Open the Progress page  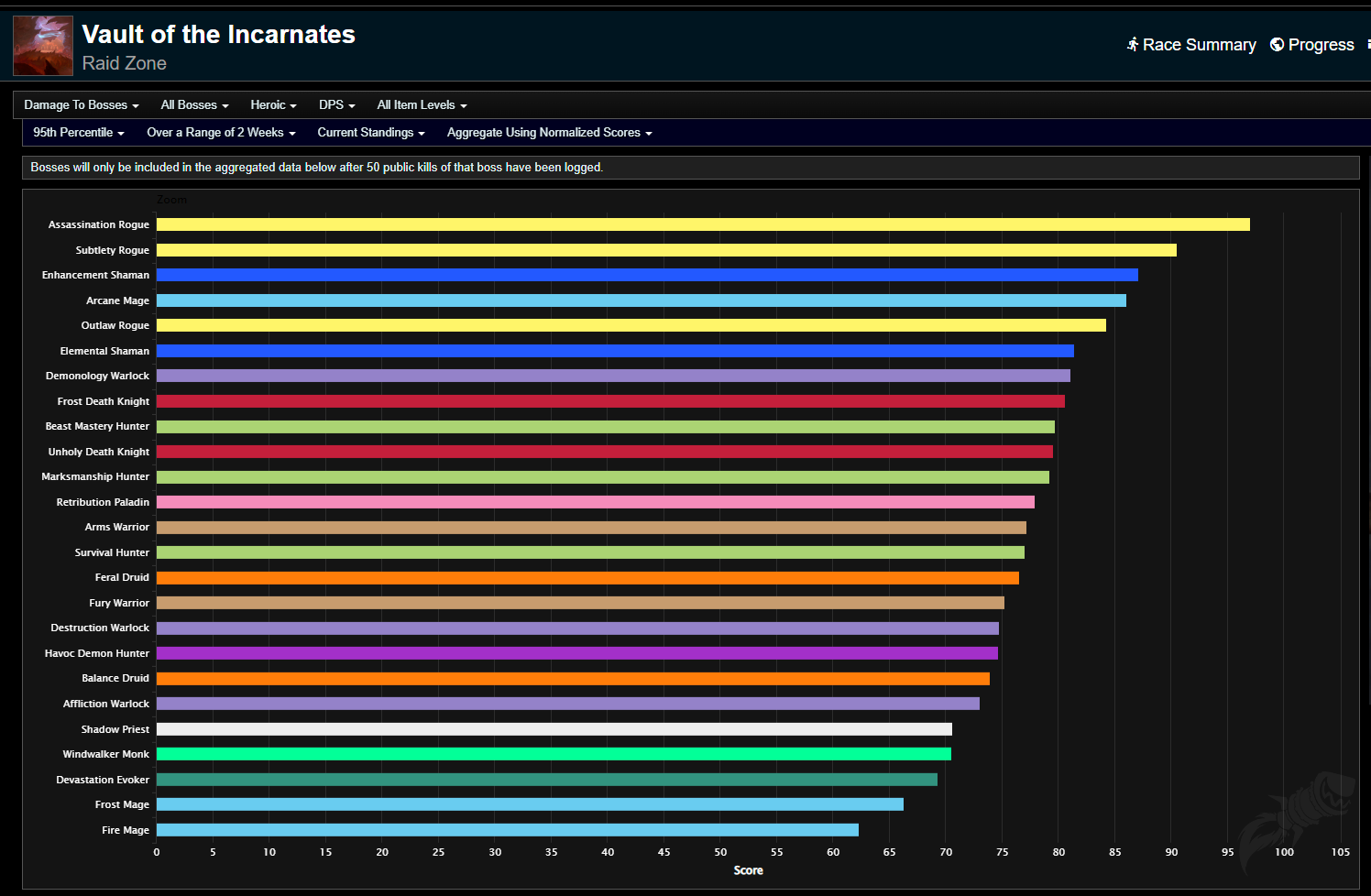pos(1320,44)
